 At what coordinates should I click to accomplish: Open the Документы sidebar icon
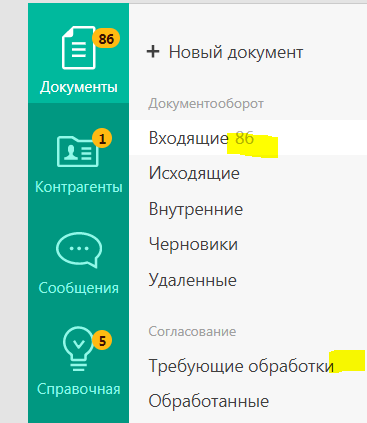[79, 48]
